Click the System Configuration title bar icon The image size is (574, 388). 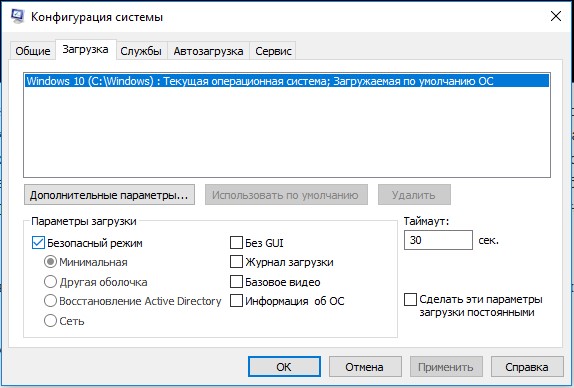click(17, 16)
